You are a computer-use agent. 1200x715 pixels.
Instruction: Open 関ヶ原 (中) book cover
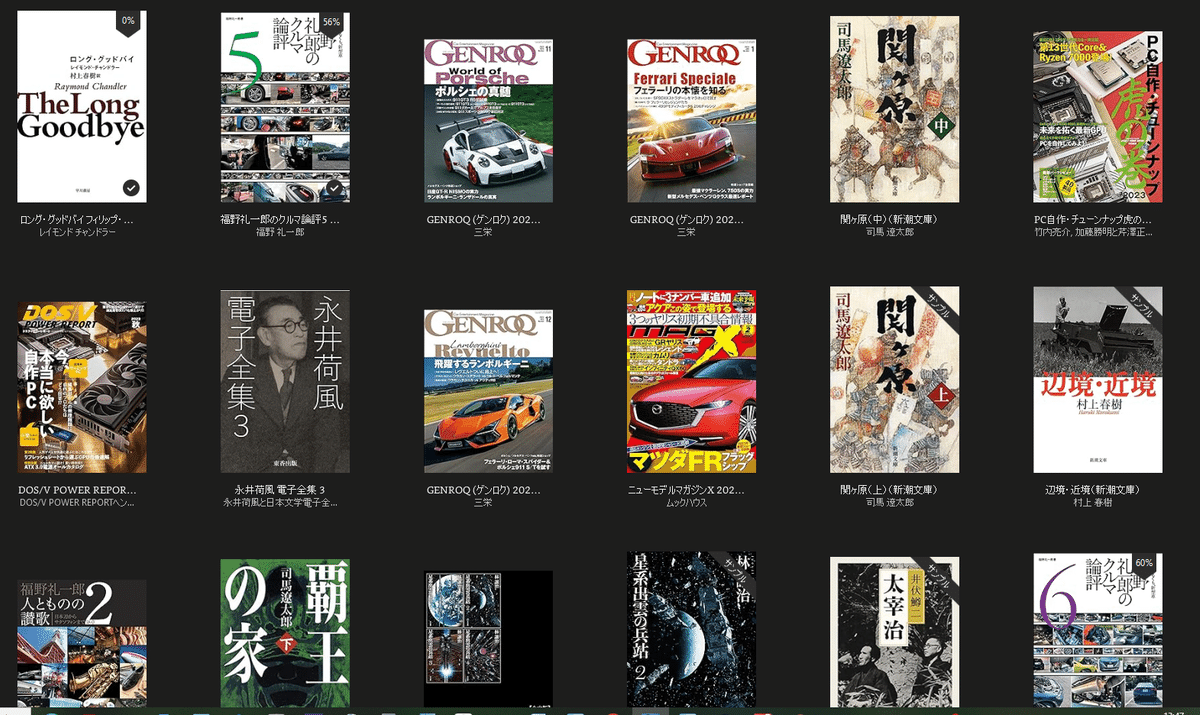pos(895,109)
